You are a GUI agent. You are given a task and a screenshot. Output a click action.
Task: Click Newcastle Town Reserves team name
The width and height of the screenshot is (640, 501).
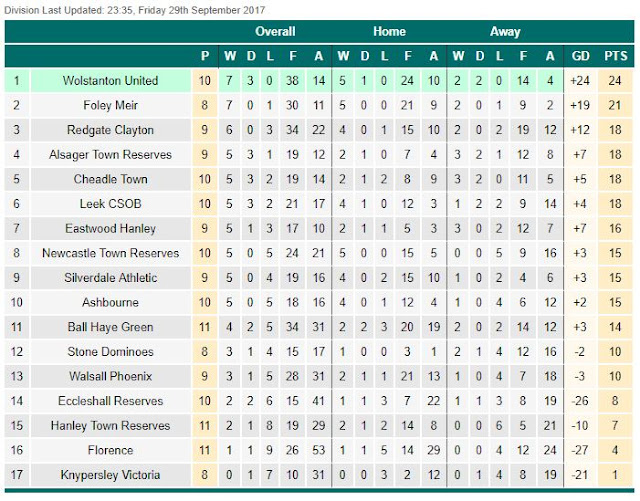110,253
